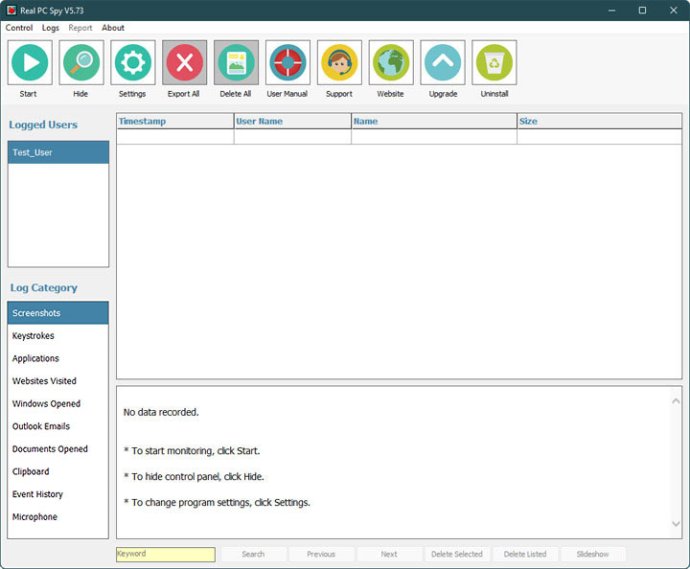Screen dimensions: 690x569
Task: Open the Logs menu
Action: coord(50,28)
